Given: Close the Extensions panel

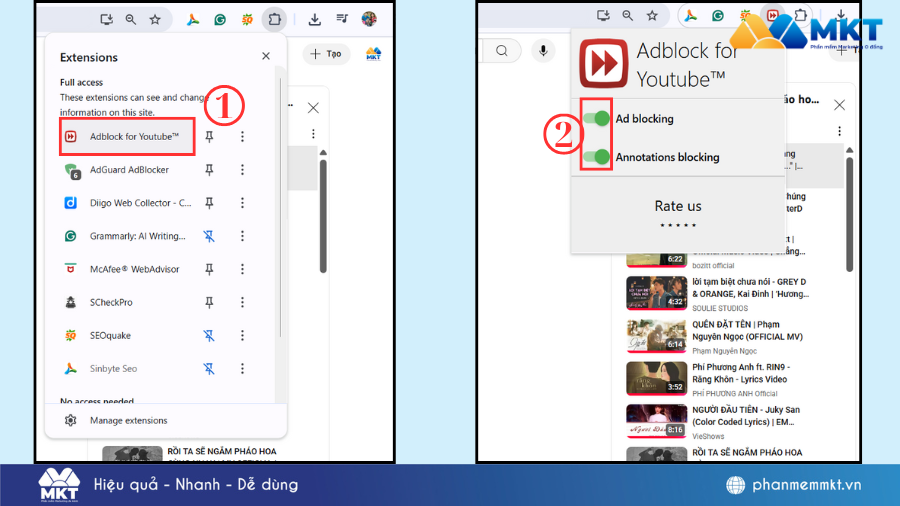Looking at the screenshot, I should 266,56.
